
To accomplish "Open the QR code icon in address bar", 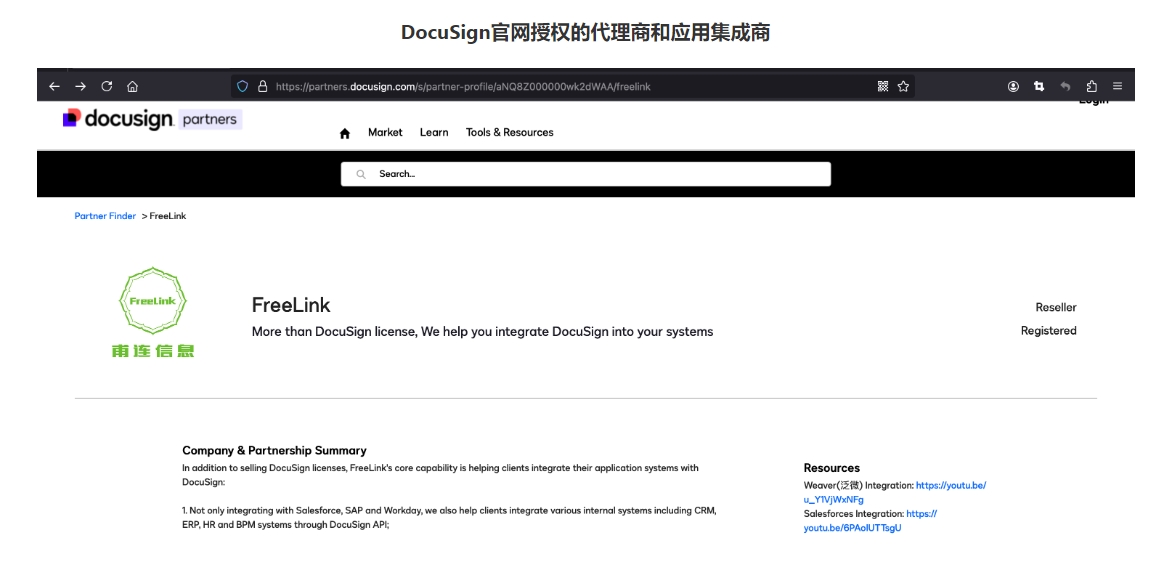I will [x=883, y=87].
